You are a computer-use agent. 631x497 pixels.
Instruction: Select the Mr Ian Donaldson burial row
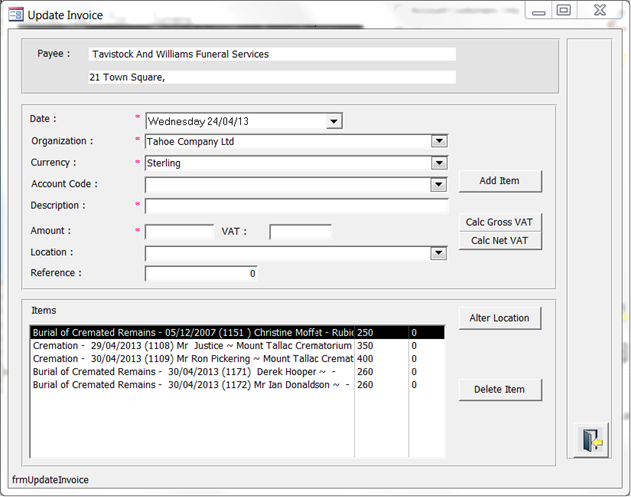(x=237, y=385)
